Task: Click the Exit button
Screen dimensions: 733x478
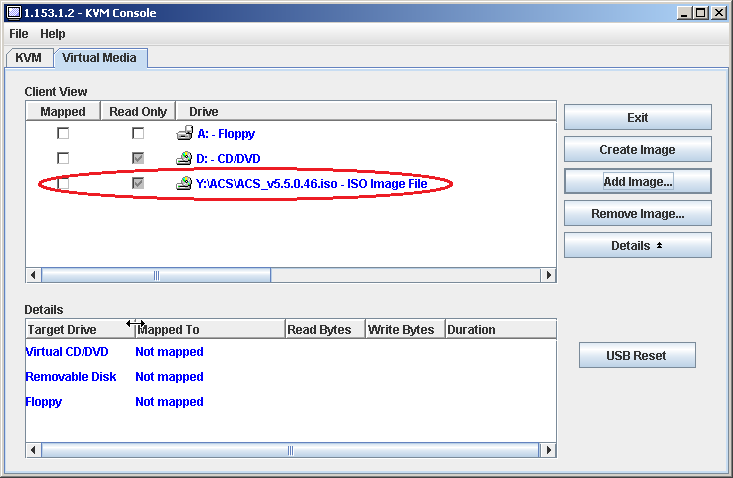Action: (x=638, y=117)
